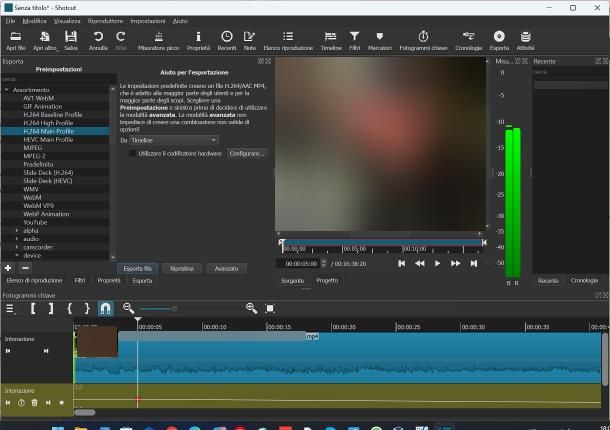Open the Misuratore picco panel
The height and width of the screenshot is (430, 610).
[159, 41]
